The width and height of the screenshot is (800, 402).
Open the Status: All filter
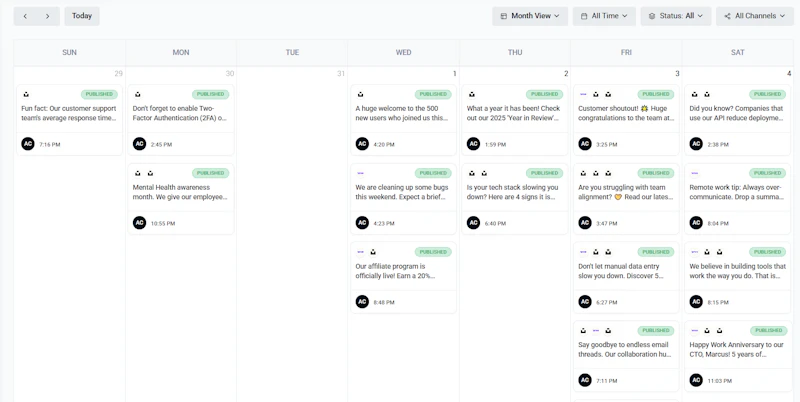[x=676, y=16]
